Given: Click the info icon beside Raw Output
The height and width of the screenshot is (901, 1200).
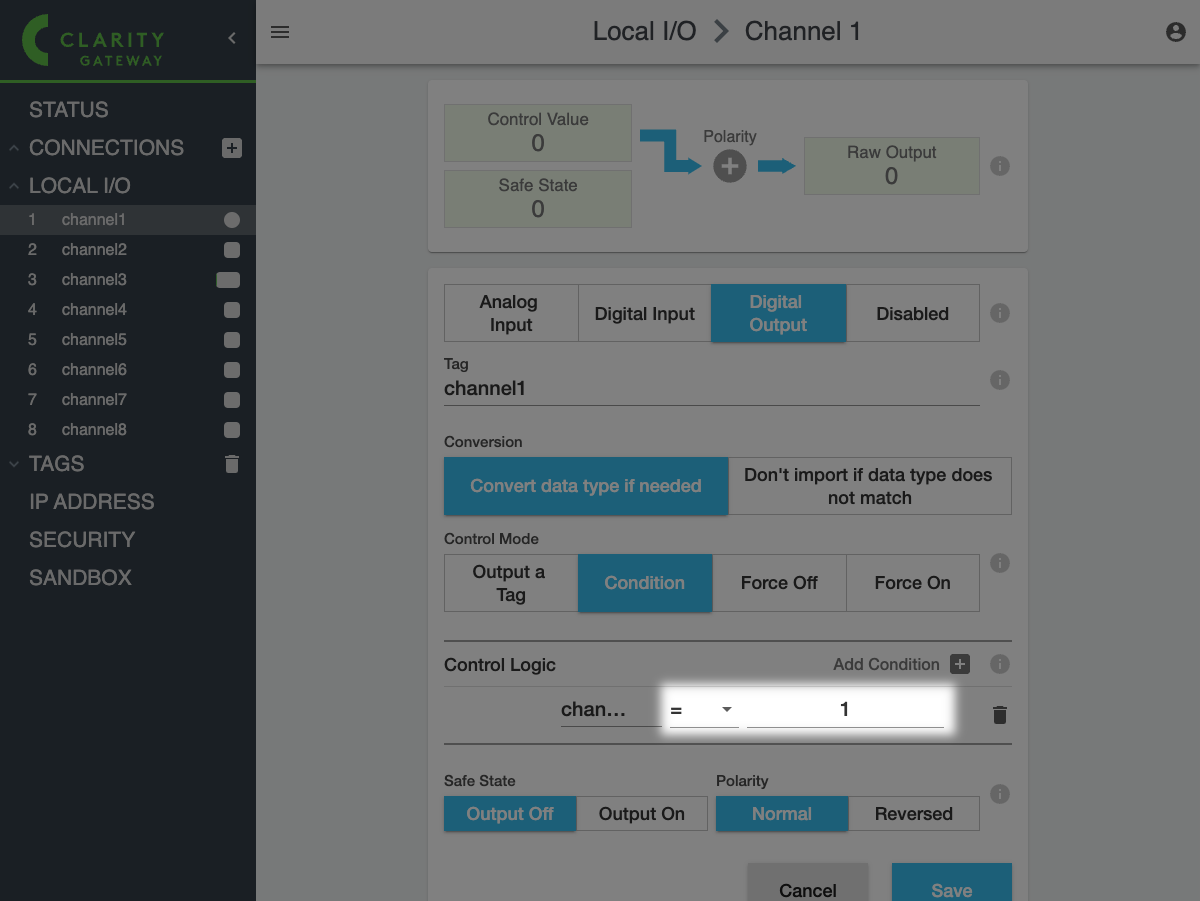Looking at the screenshot, I should coord(999,166).
